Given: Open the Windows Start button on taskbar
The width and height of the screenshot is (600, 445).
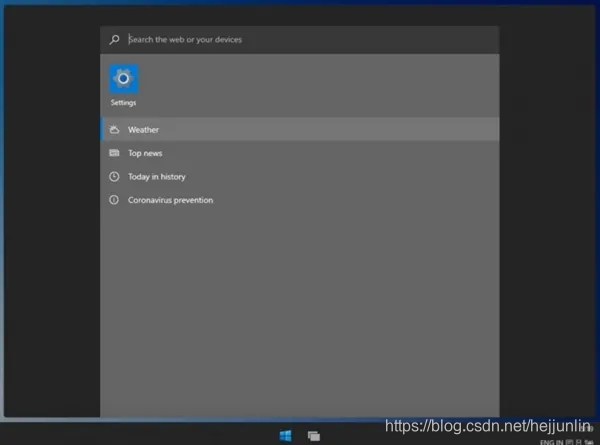Looking at the screenshot, I should (285, 435).
